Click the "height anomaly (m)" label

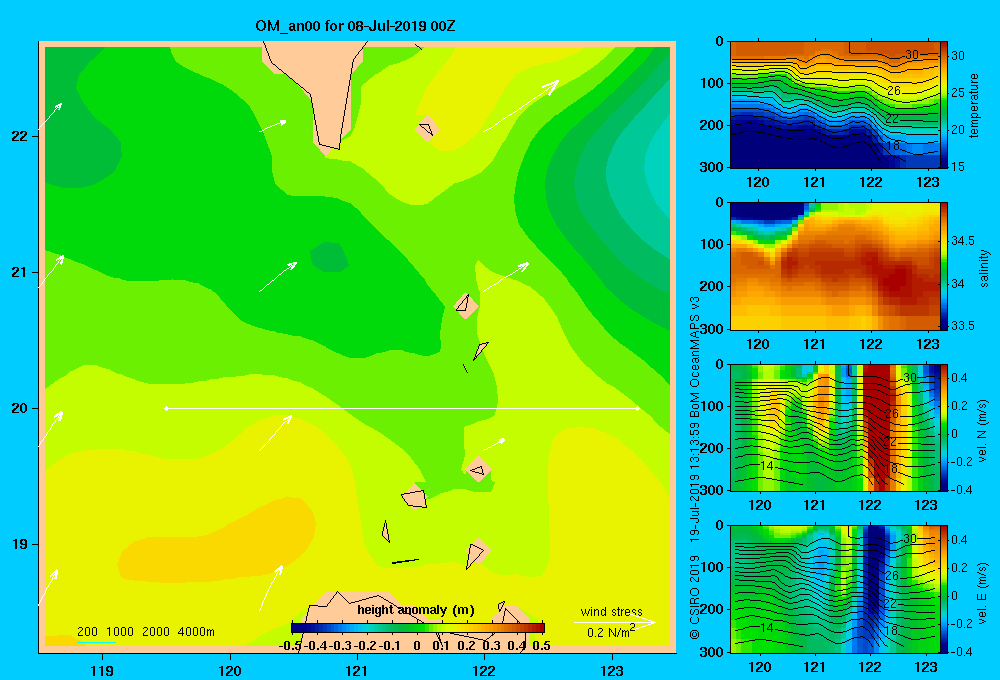pos(416,610)
